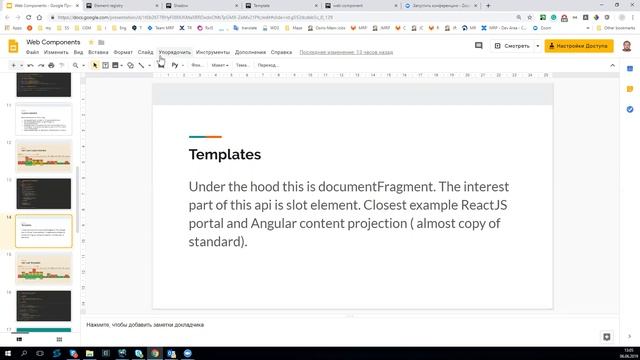Open the Google account avatar
Viewport: 640px width, 360px height.
point(627,46)
